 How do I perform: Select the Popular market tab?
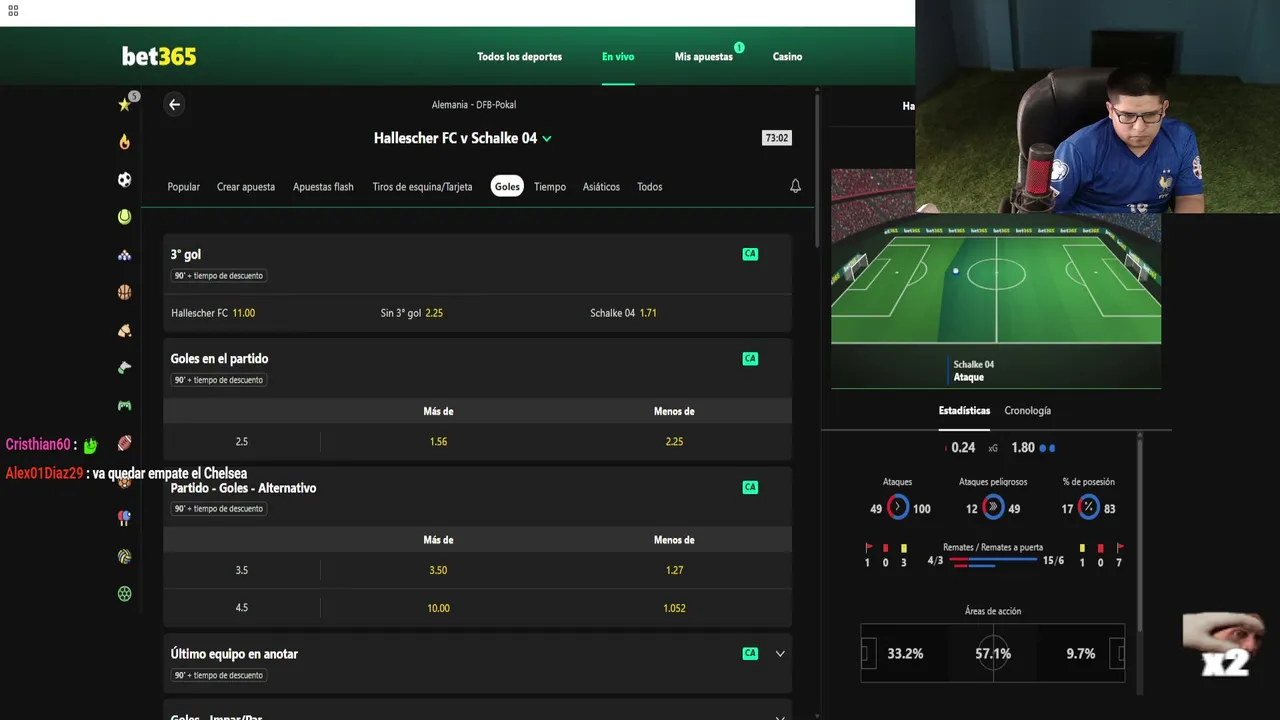pyautogui.click(x=183, y=187)
